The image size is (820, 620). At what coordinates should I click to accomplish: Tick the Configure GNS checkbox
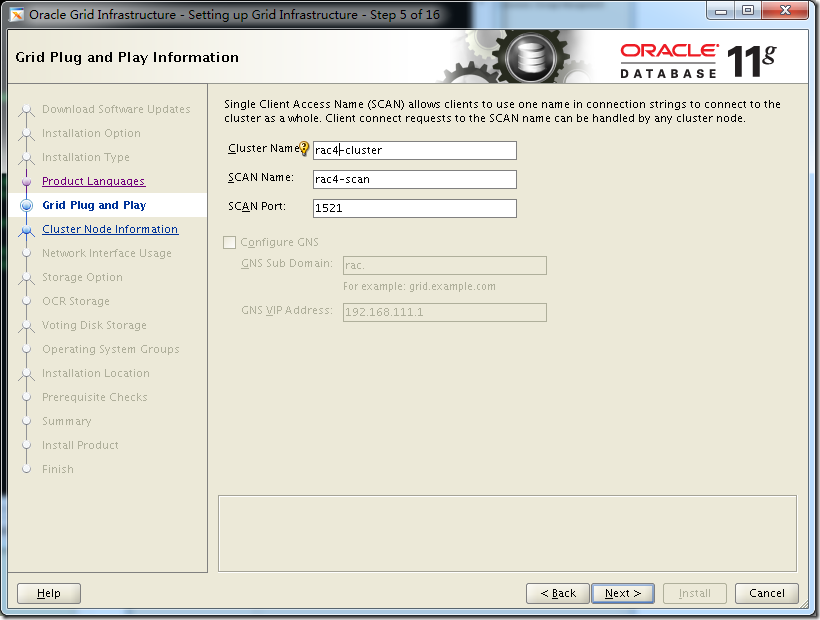pos(229,242)
